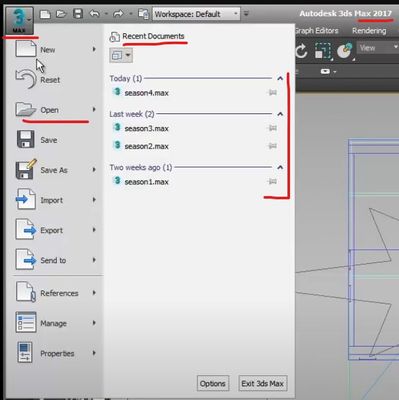
Task: Click the Select and Uniform Scale tool icon
Action: click(323, 51)
